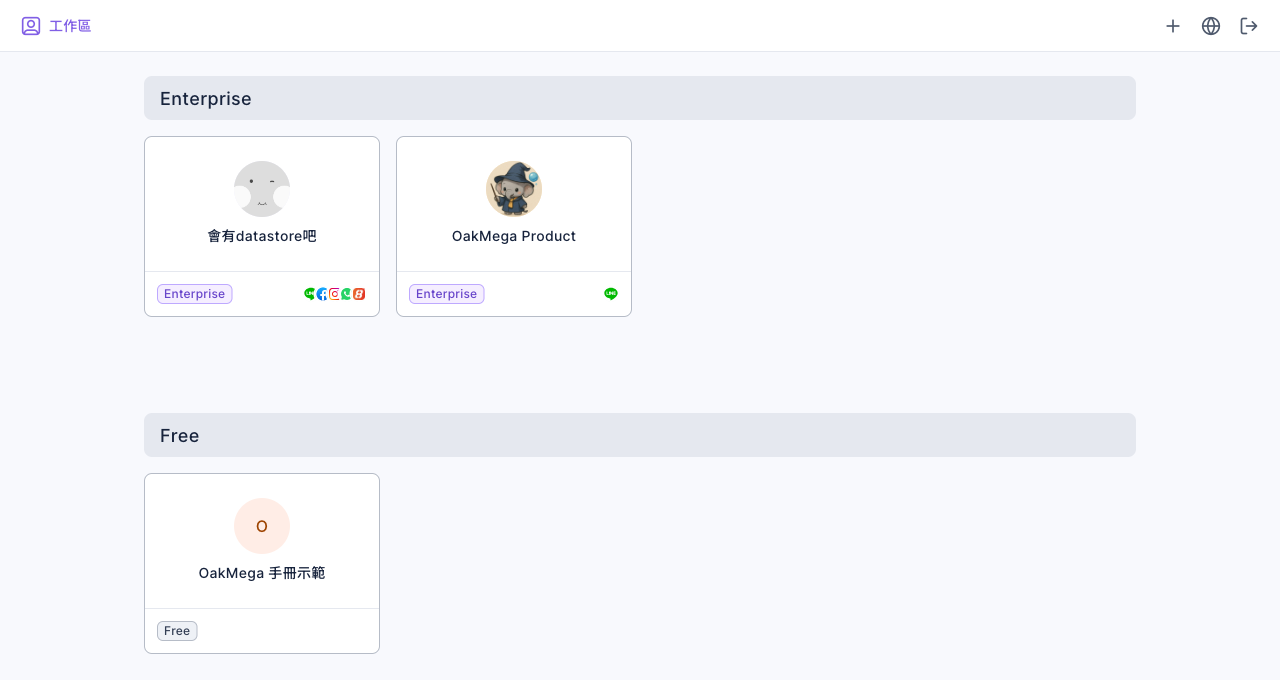Click the Instagram channel icon
The image size is (1280, 680).
(334, 294)
